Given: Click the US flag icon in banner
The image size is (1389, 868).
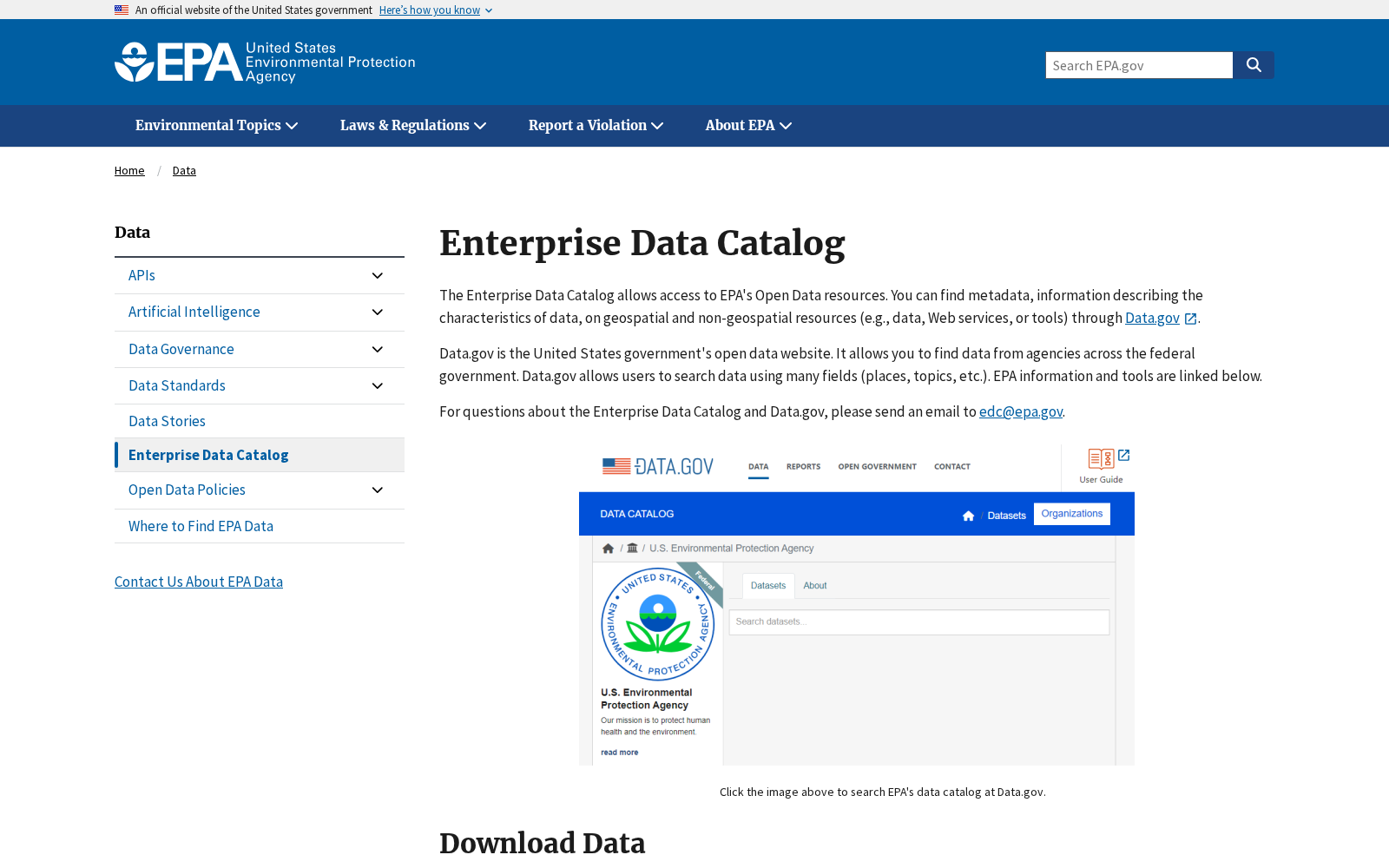Looking at the screenshot, I should tap(122, 10).
